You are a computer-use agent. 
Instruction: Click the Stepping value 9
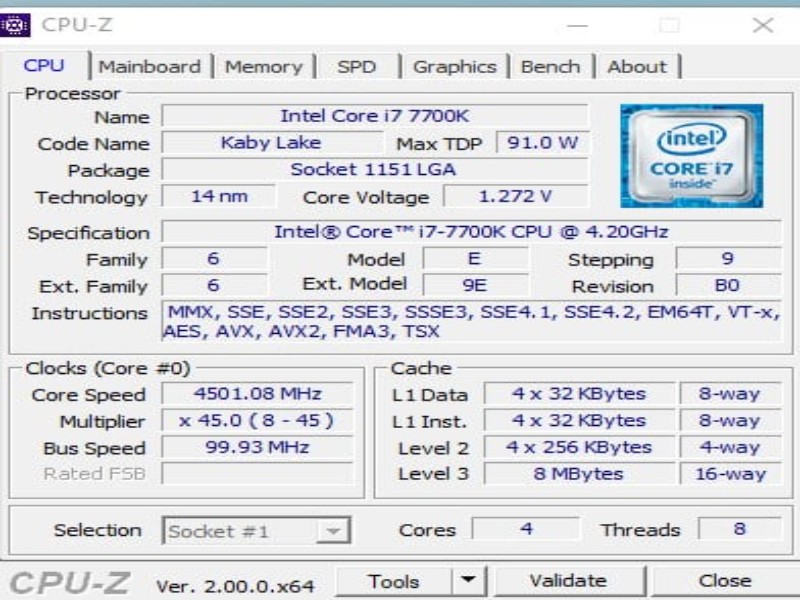728,258
